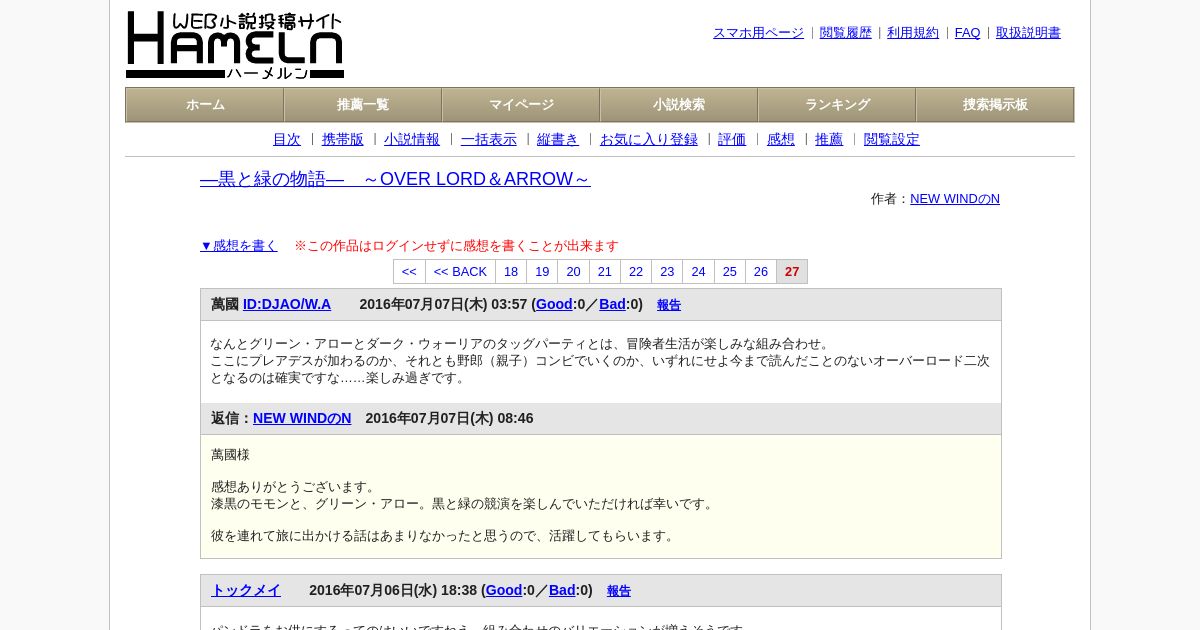
Task: Open the 評価 link
Action: 732,140
